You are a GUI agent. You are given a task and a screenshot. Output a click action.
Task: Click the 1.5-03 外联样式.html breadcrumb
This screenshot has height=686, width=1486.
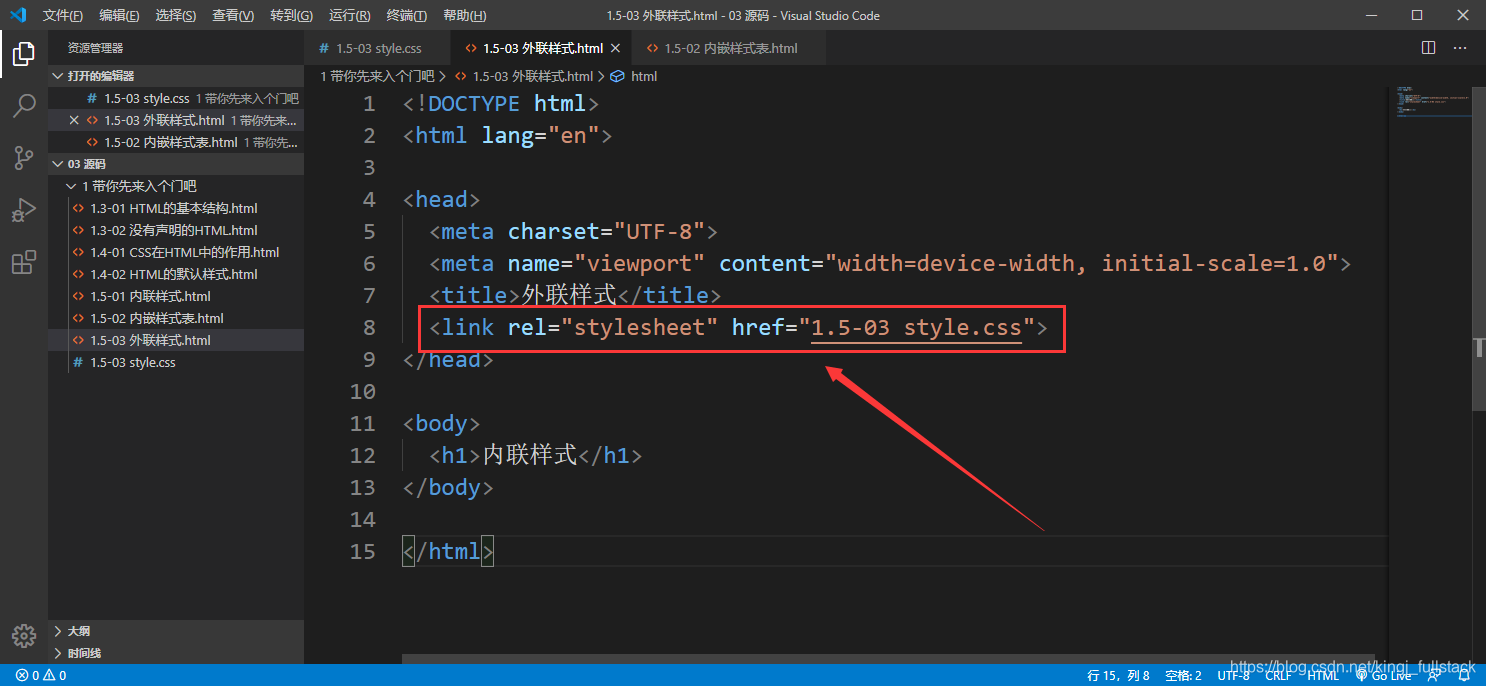coord(524,76)
